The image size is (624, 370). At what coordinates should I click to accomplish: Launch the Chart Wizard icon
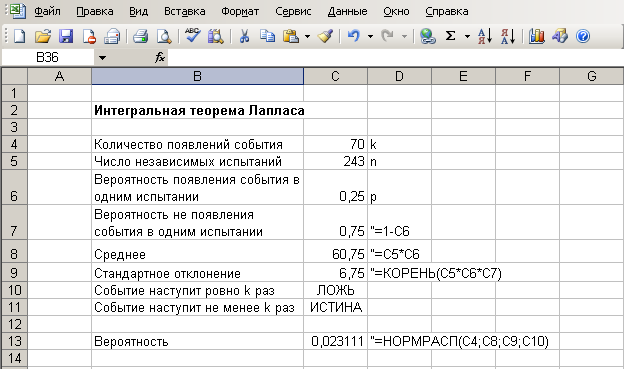536,36
